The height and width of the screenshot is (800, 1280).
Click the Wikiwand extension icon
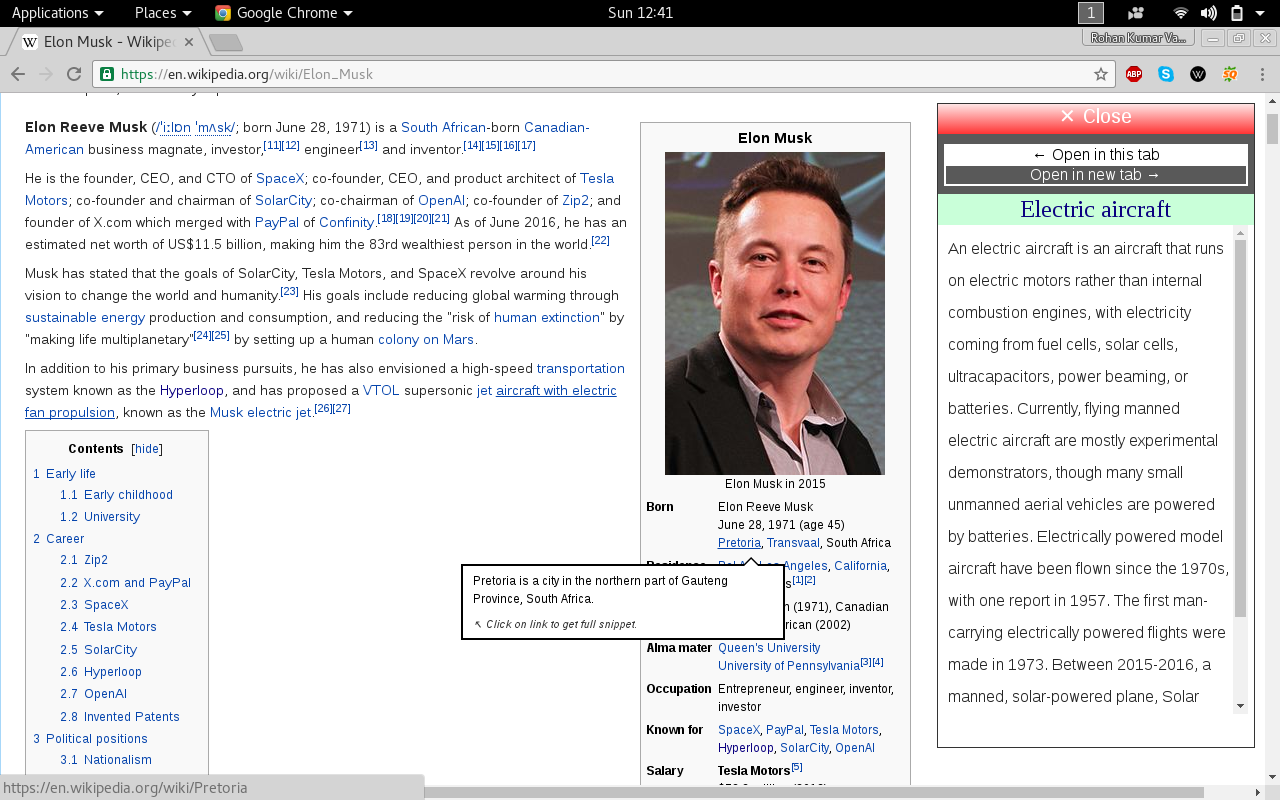coord(1197,73)
